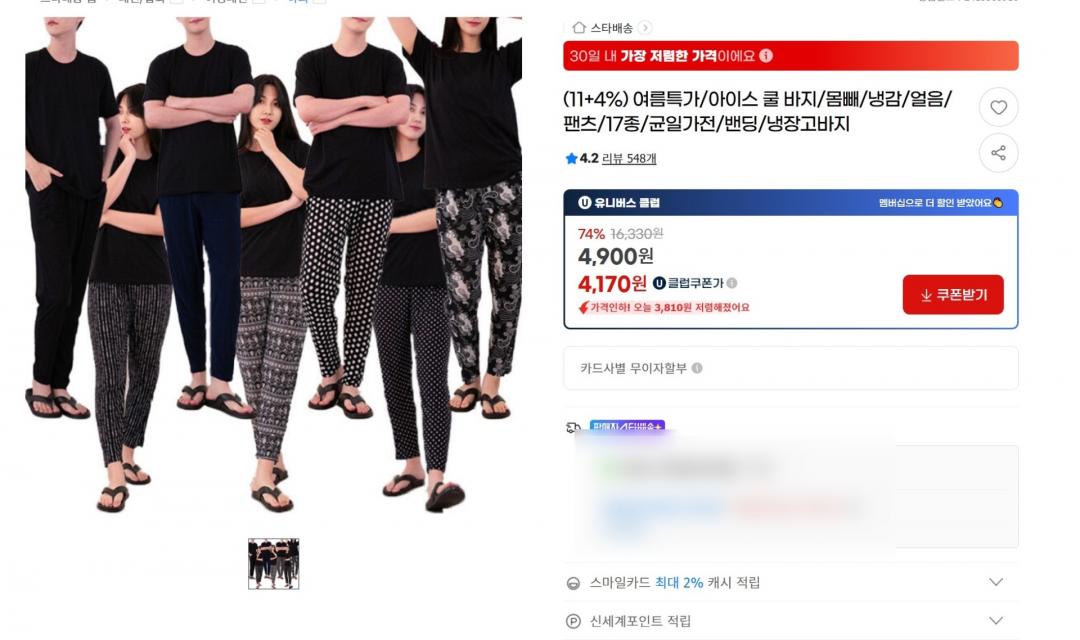Click the 스타배송 home icon
The image size is (1080, 640).
coord(579,28)
